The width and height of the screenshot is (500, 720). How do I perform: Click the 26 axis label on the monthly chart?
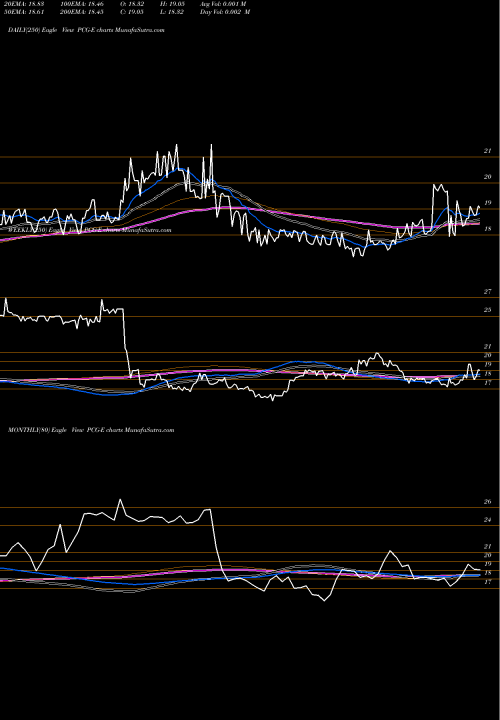pos(488,502)
